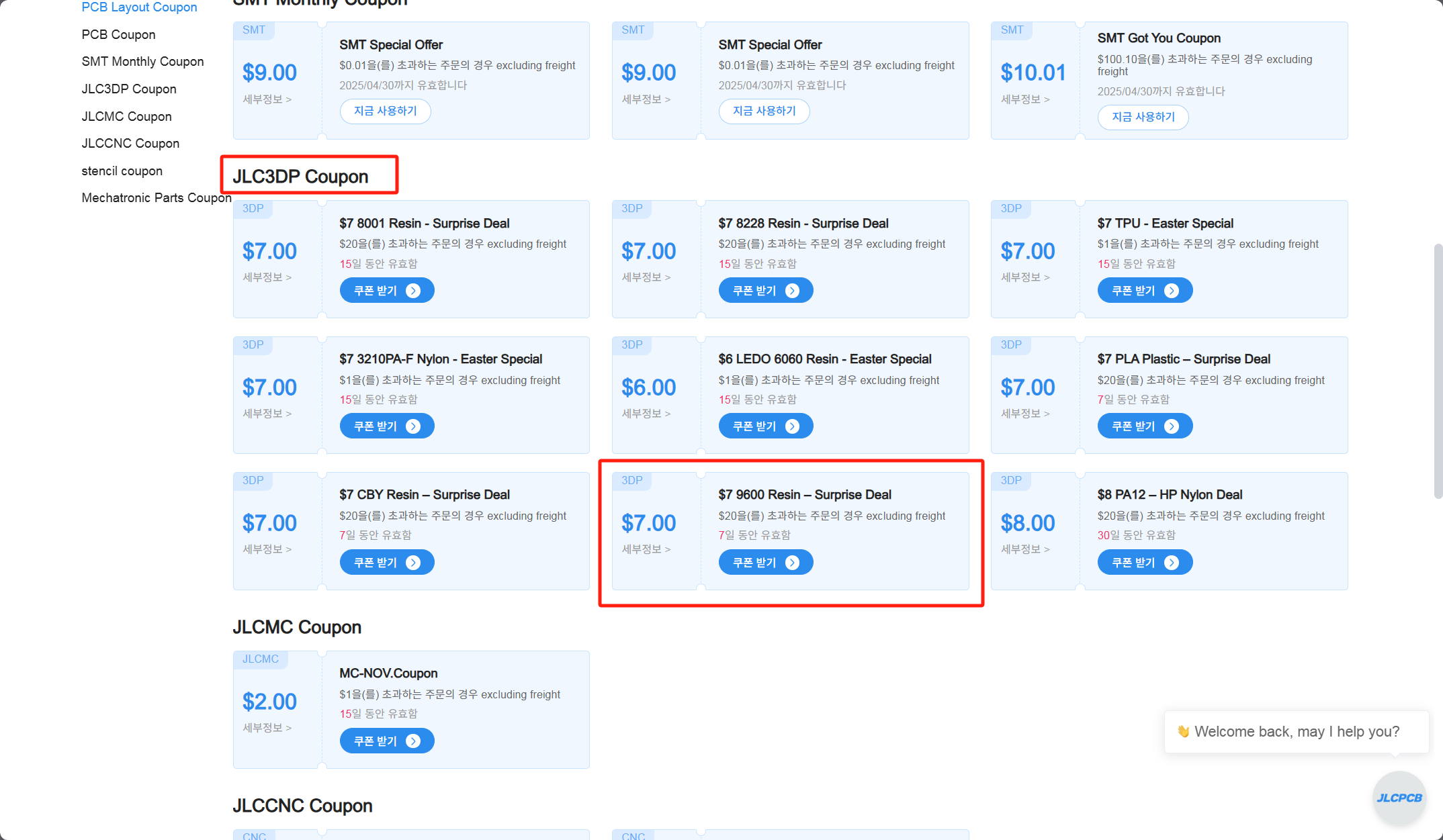View details of second $9.00 SMT coupon
Screen dimensions: 1443x840
(646, 99)
